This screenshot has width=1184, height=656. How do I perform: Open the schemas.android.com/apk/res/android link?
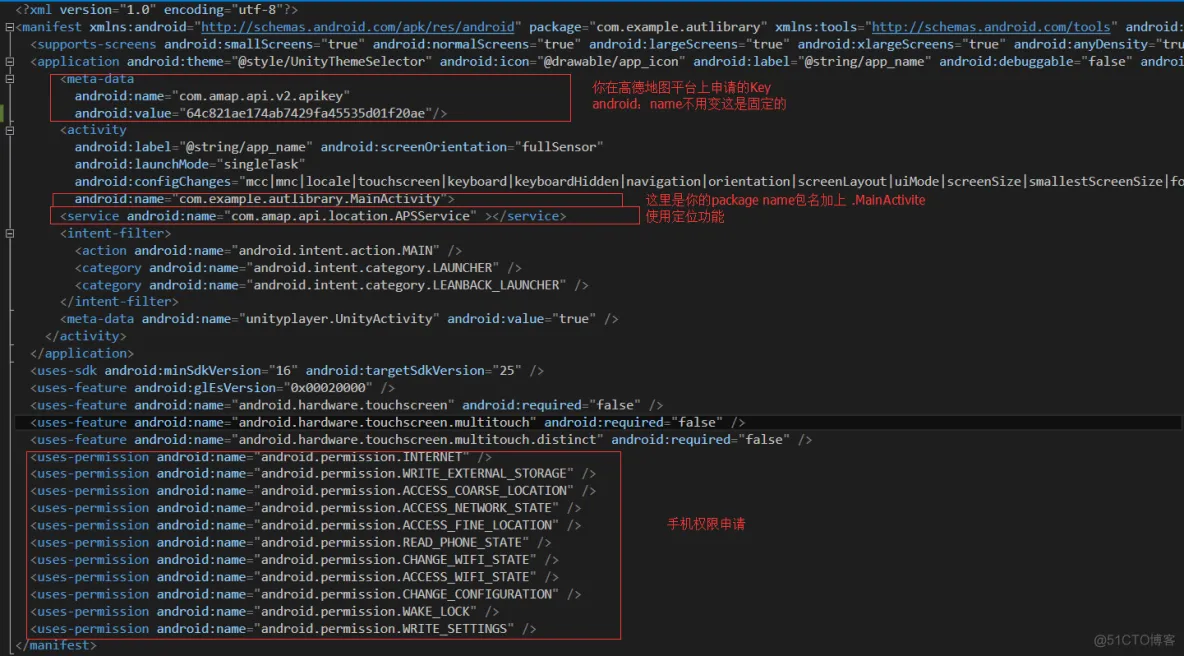(357, 27)
